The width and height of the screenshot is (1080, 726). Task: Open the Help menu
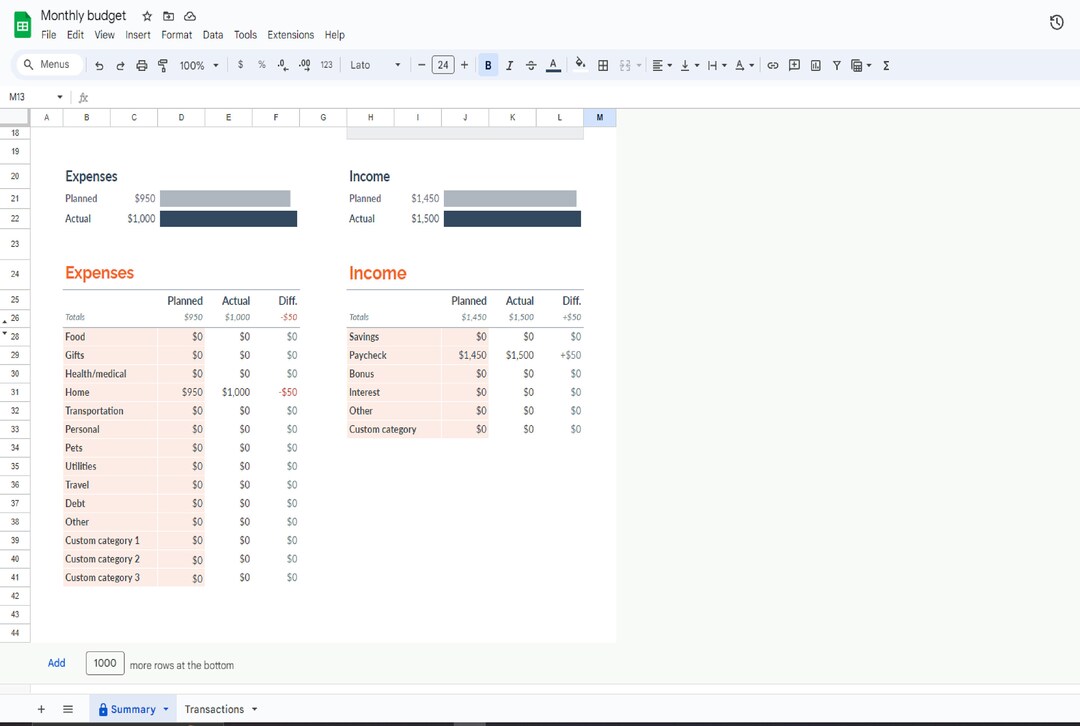[335, 34]
